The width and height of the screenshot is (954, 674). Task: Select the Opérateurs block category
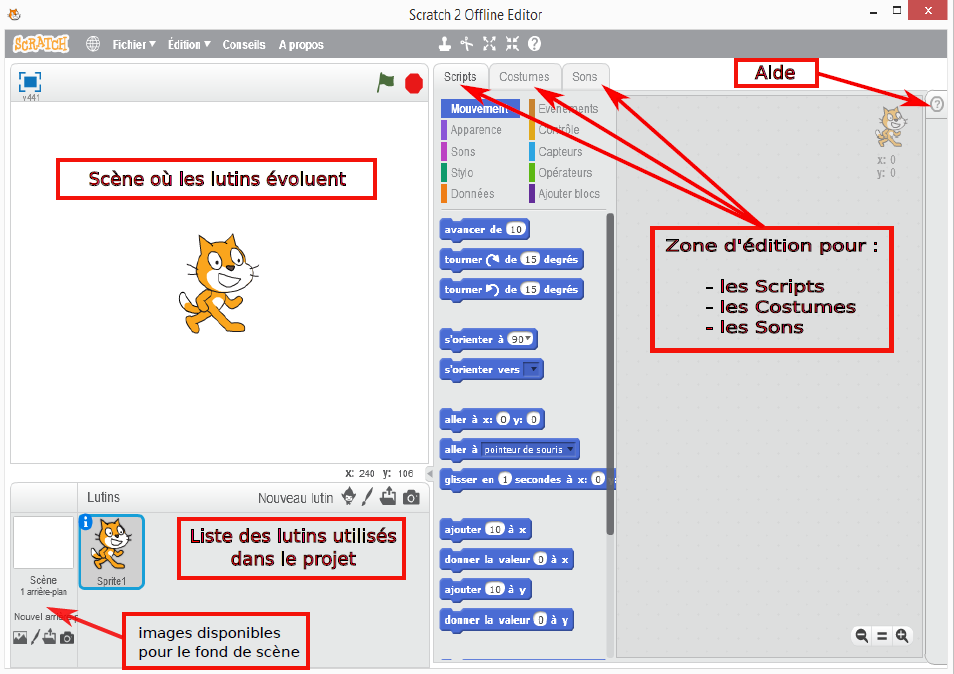pyautogui.click(x=565, y=173)
